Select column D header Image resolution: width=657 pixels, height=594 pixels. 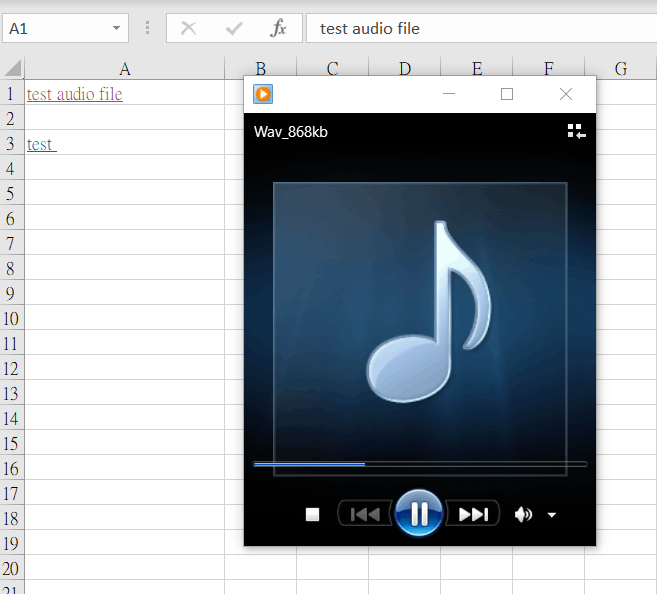click(404, 67)
